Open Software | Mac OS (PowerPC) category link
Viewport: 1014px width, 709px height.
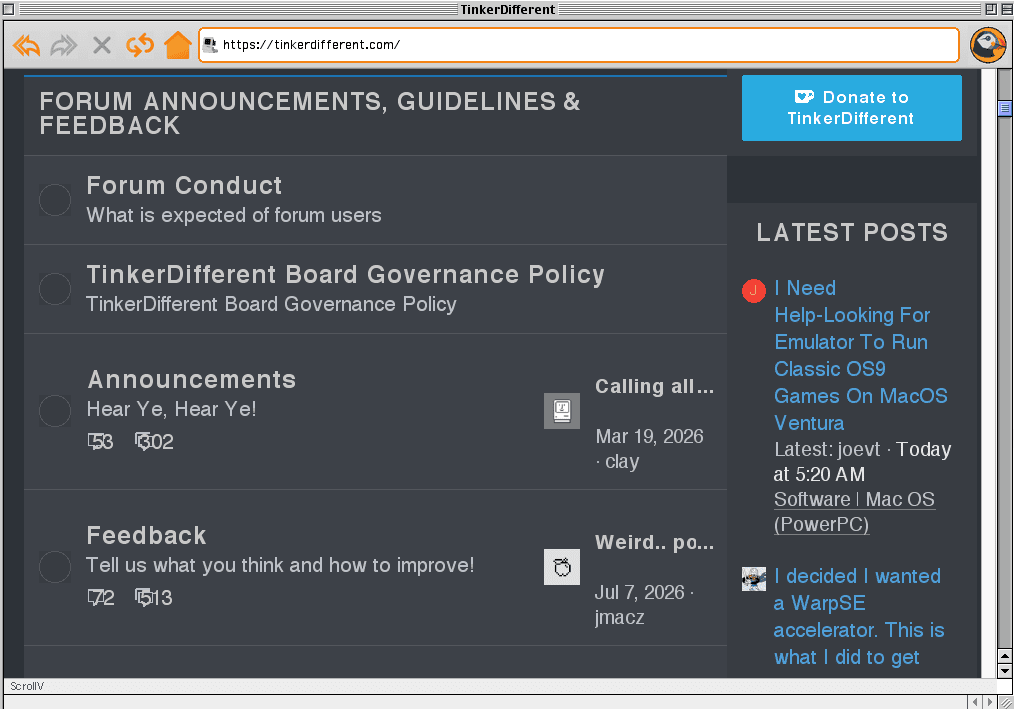(854, 512)
